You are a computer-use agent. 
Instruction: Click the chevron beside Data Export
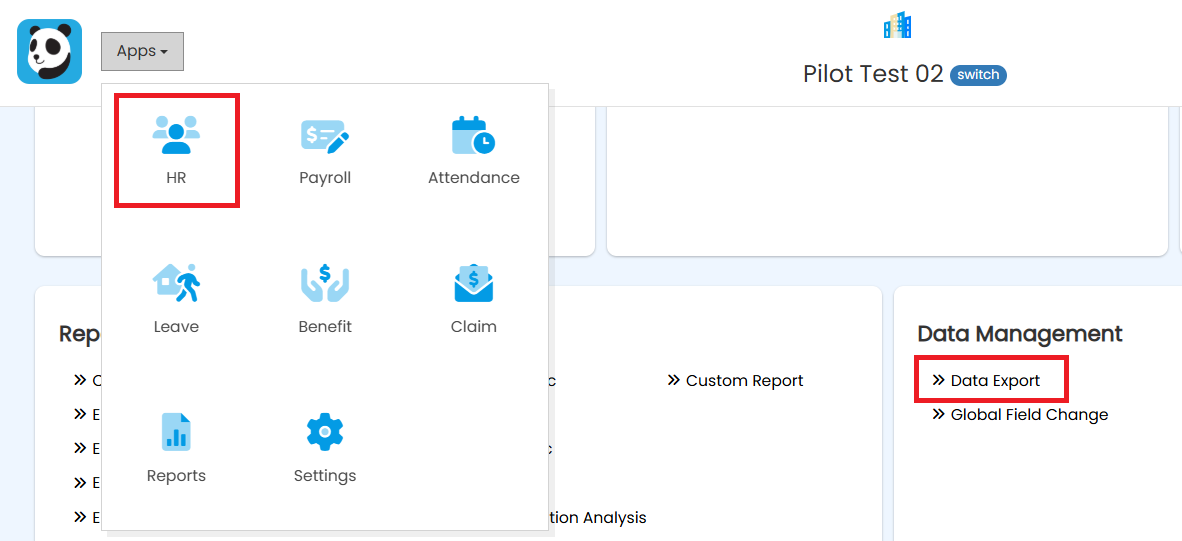click(939, 381)
